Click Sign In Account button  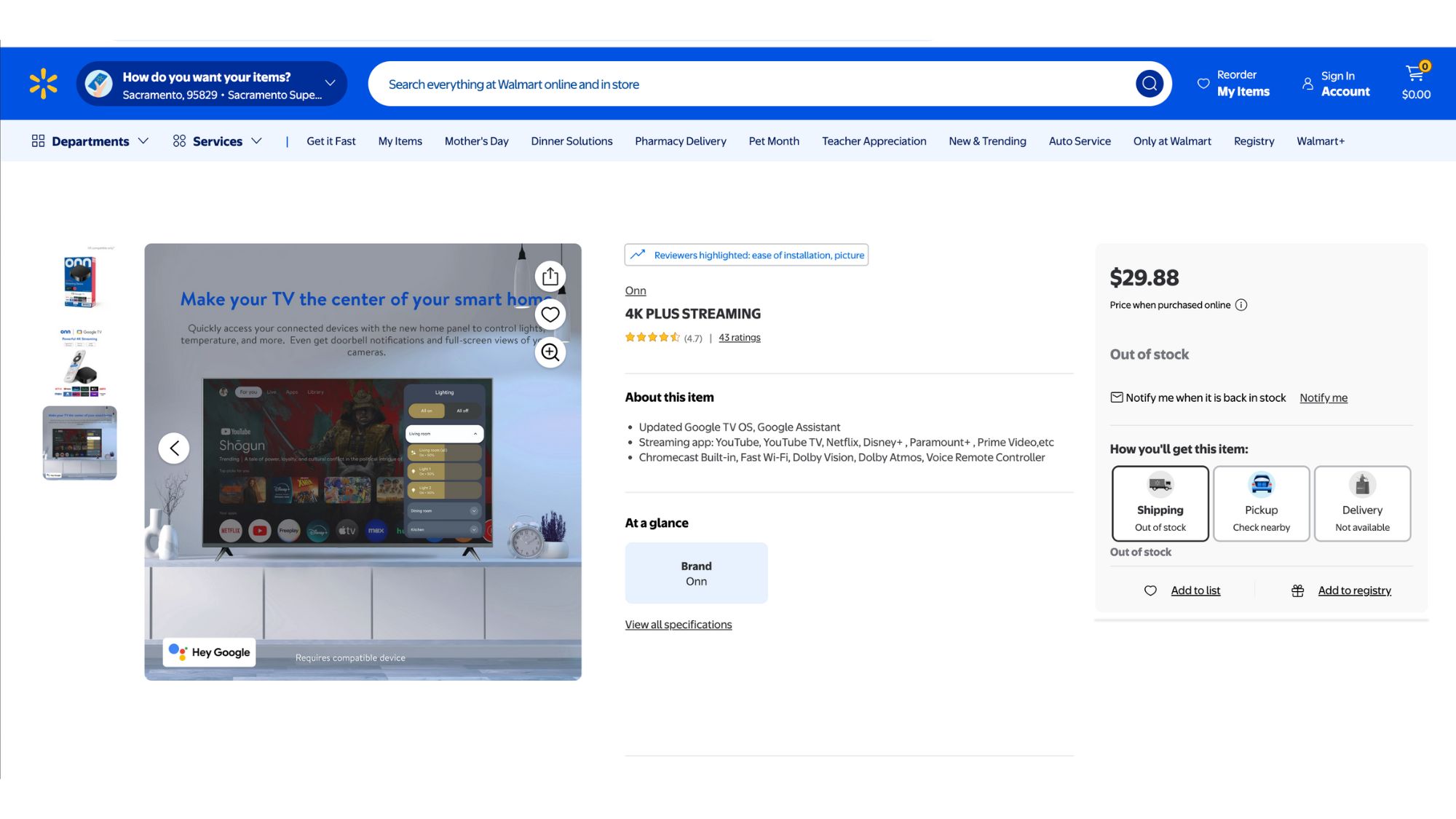click(1336, 84)
